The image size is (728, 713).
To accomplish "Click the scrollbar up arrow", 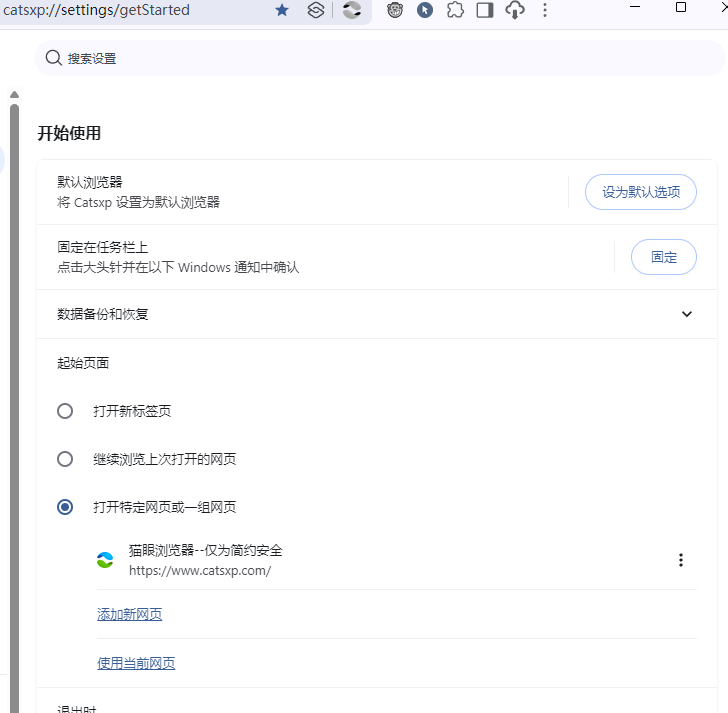I will coord(14,95).
